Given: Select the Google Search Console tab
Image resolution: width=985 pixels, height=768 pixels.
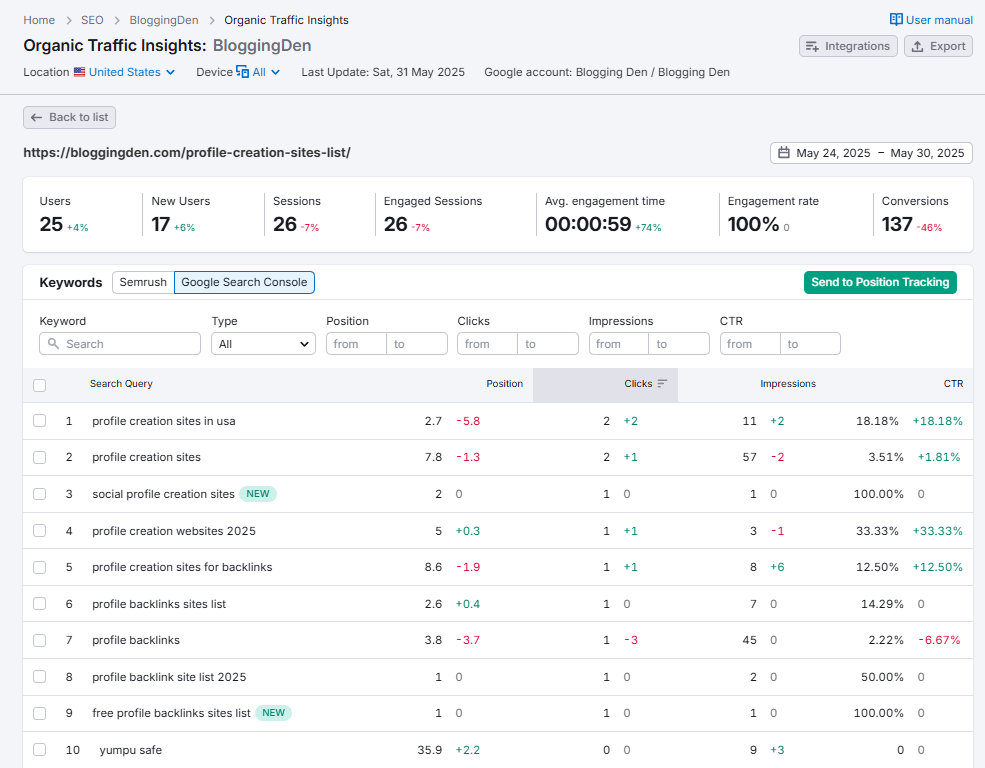Looking at the screenshot, I should click(x=244, y=282).
